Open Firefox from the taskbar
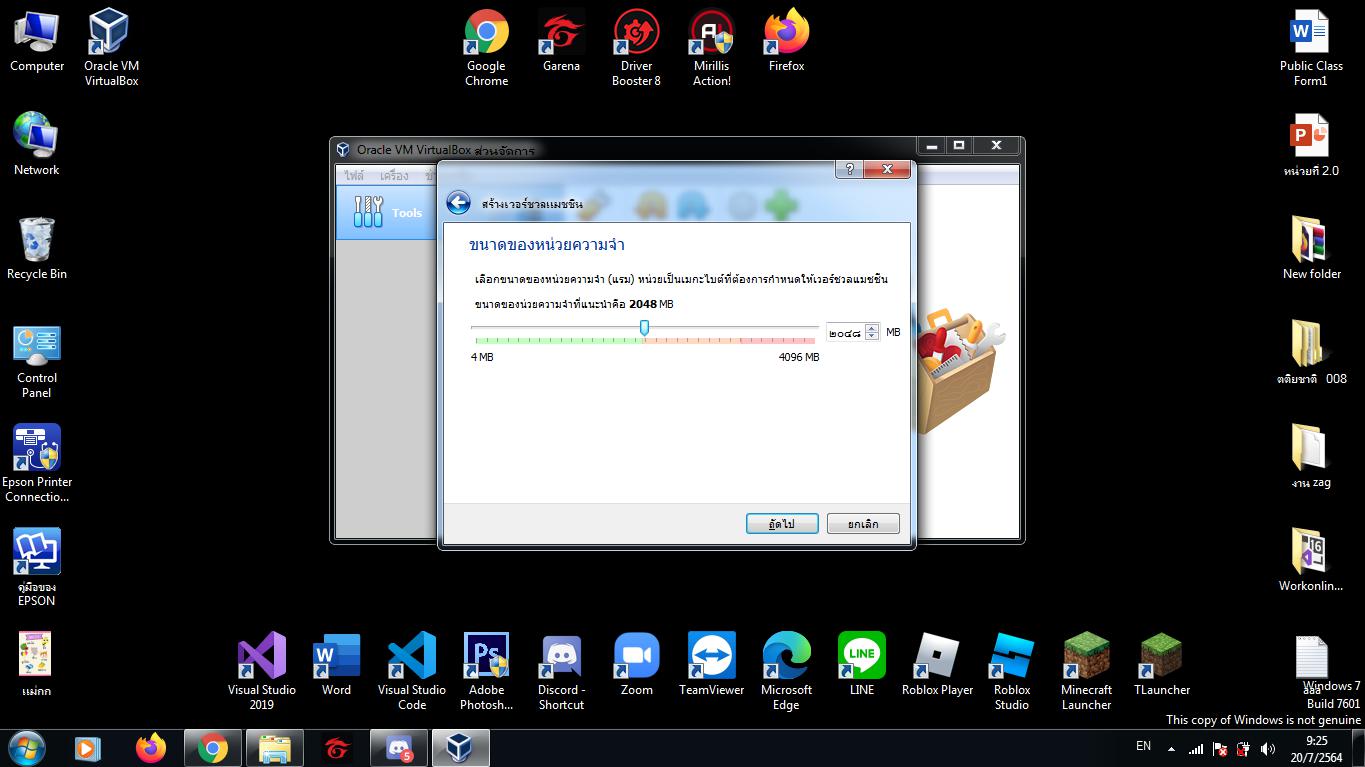The width and height of the screenshot is (1365, 767). 151,748
